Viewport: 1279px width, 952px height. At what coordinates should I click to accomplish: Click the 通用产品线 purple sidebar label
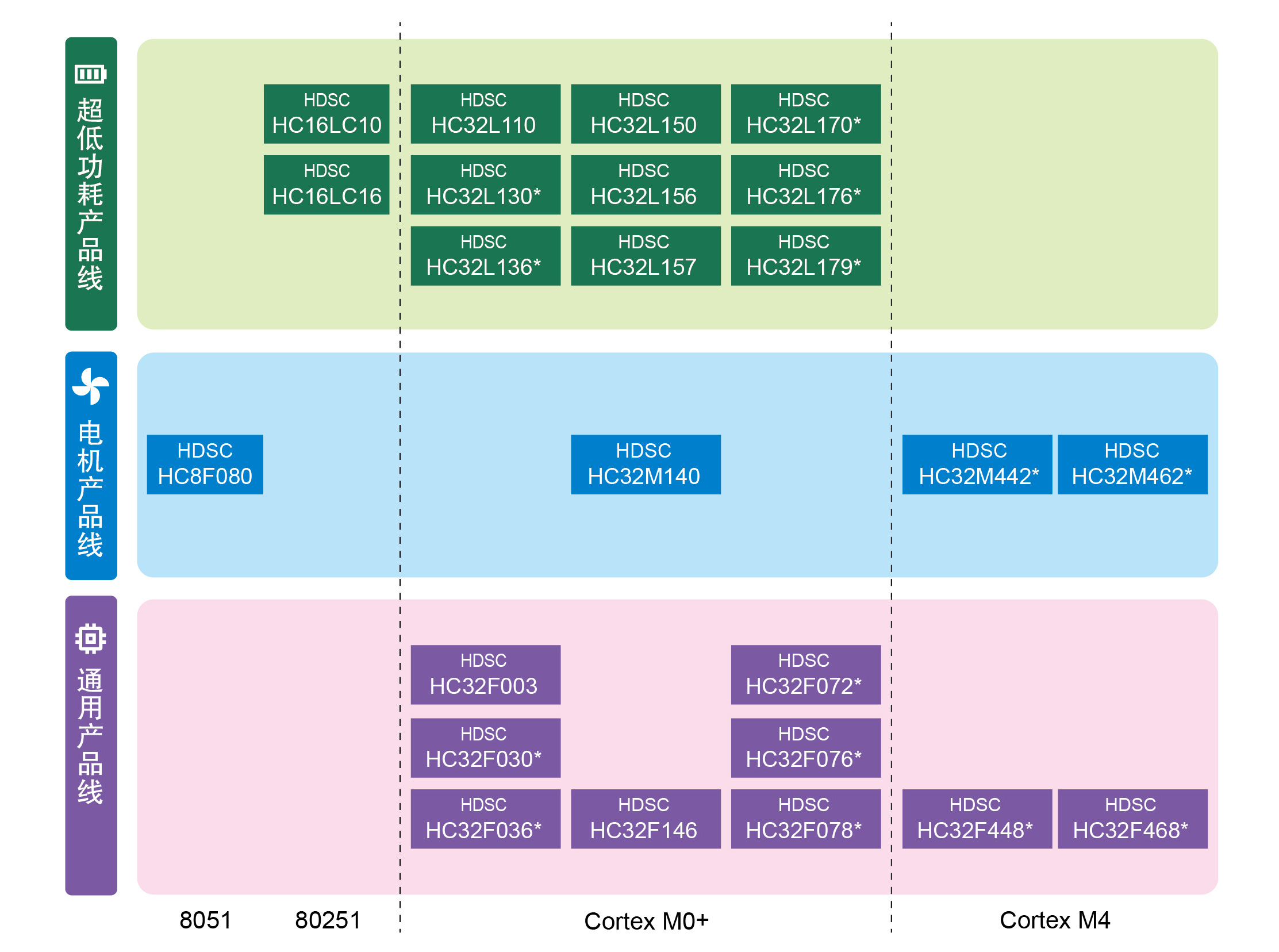point(90,736)
